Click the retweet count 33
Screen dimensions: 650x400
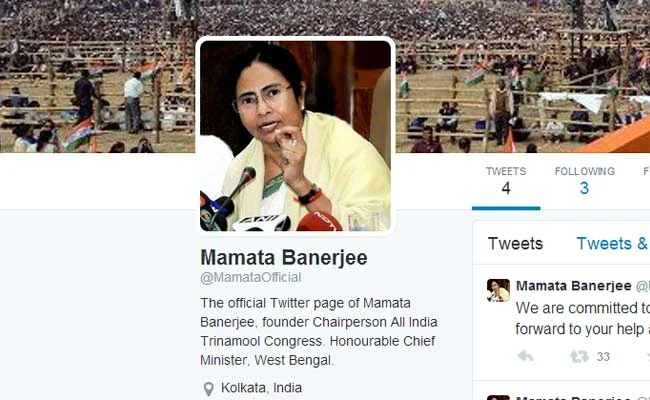click(x=603, y=356)
